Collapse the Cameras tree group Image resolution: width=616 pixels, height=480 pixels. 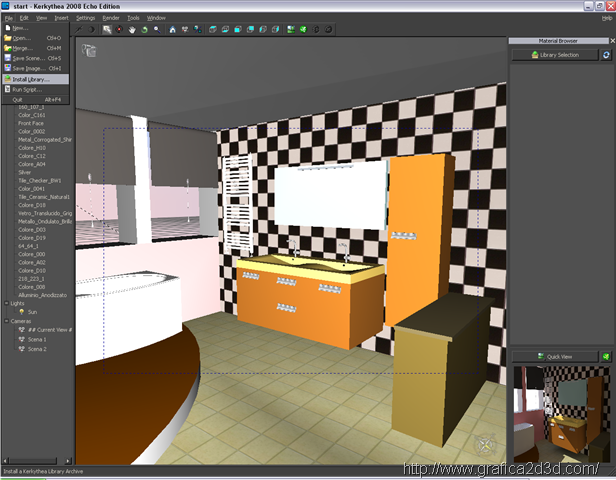tap(4, 321)
